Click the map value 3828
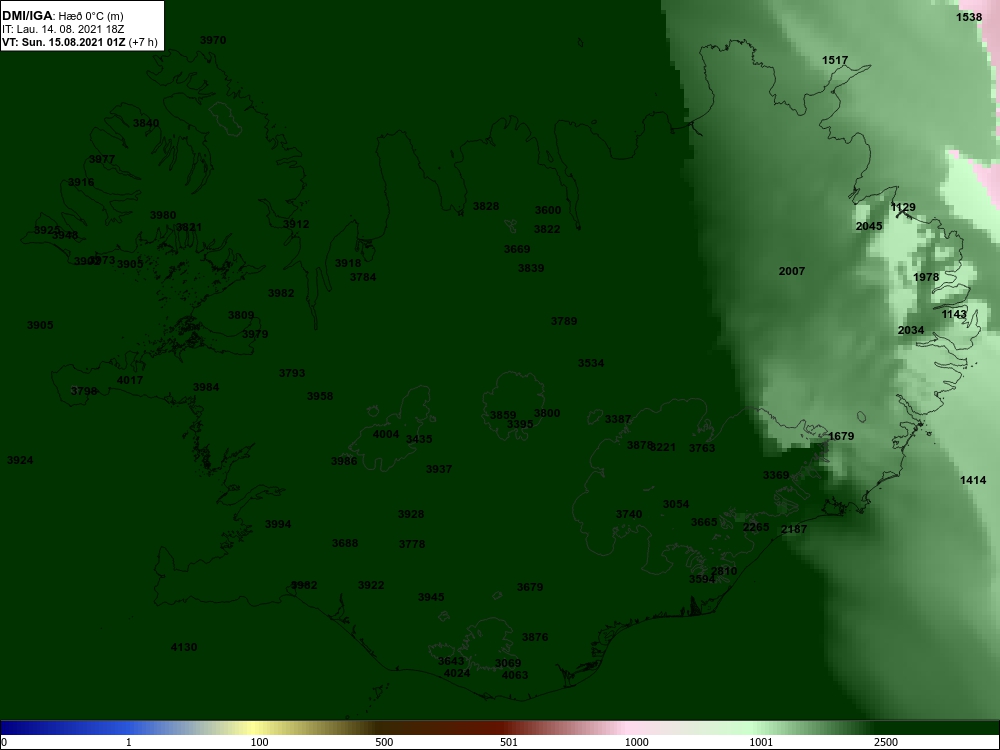The height and width of the screenshot is (750, 1000). click(486, 207)
